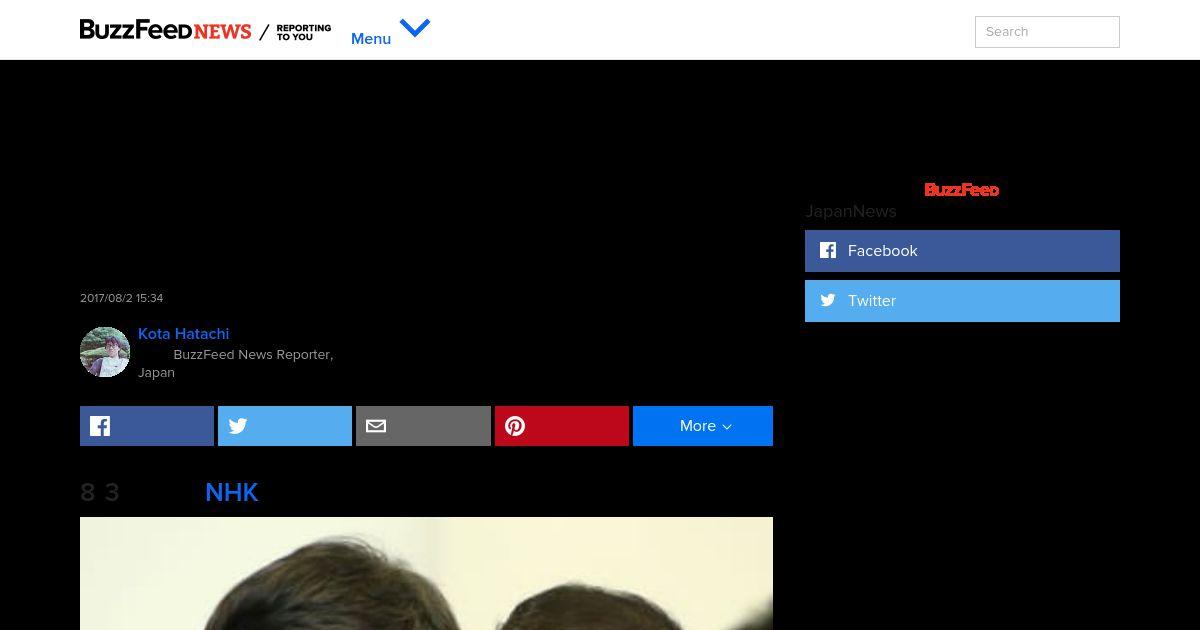
Task: Expand the Menu chevron dropdown
Action: pyautogui.click(x=414, y=28)
